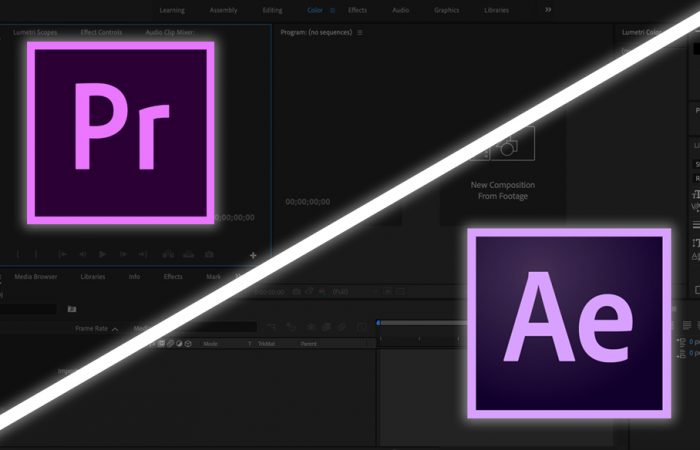This screenshot has width=700, height=450.
Task: Click the TrkMat column header
Action: pos(267,344)
